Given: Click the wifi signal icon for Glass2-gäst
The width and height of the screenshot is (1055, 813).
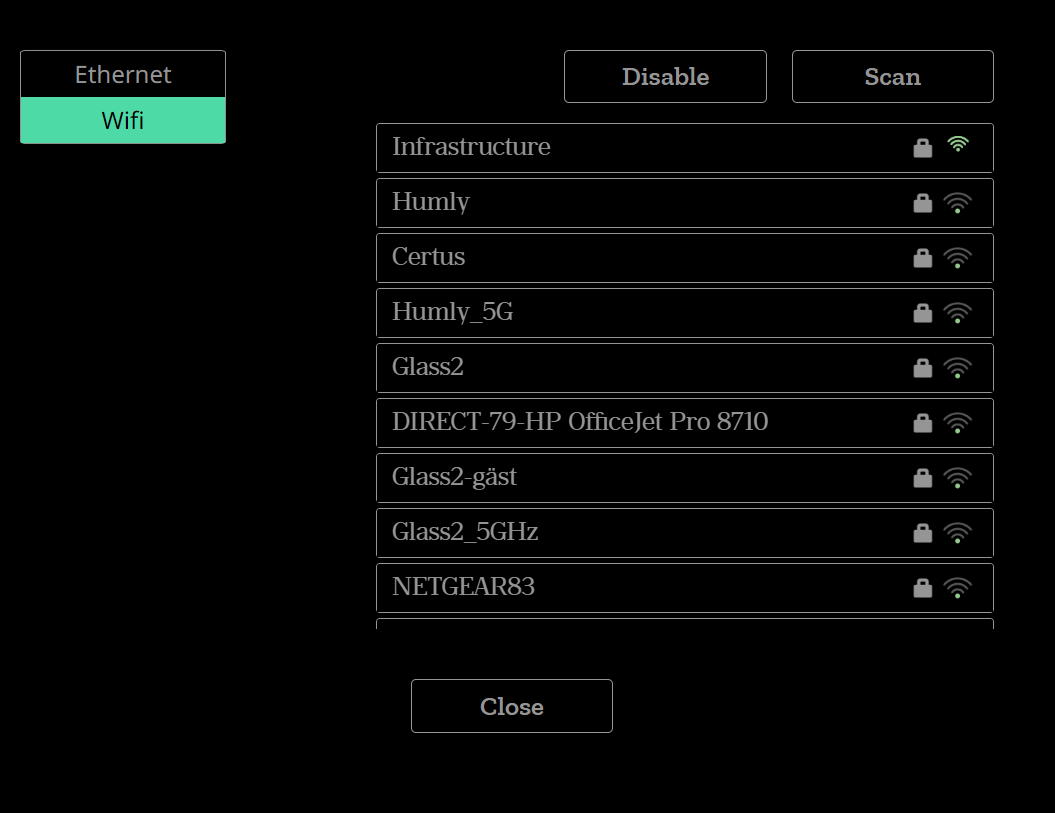Looking at the screenshot, I should (x=957, y=479).
